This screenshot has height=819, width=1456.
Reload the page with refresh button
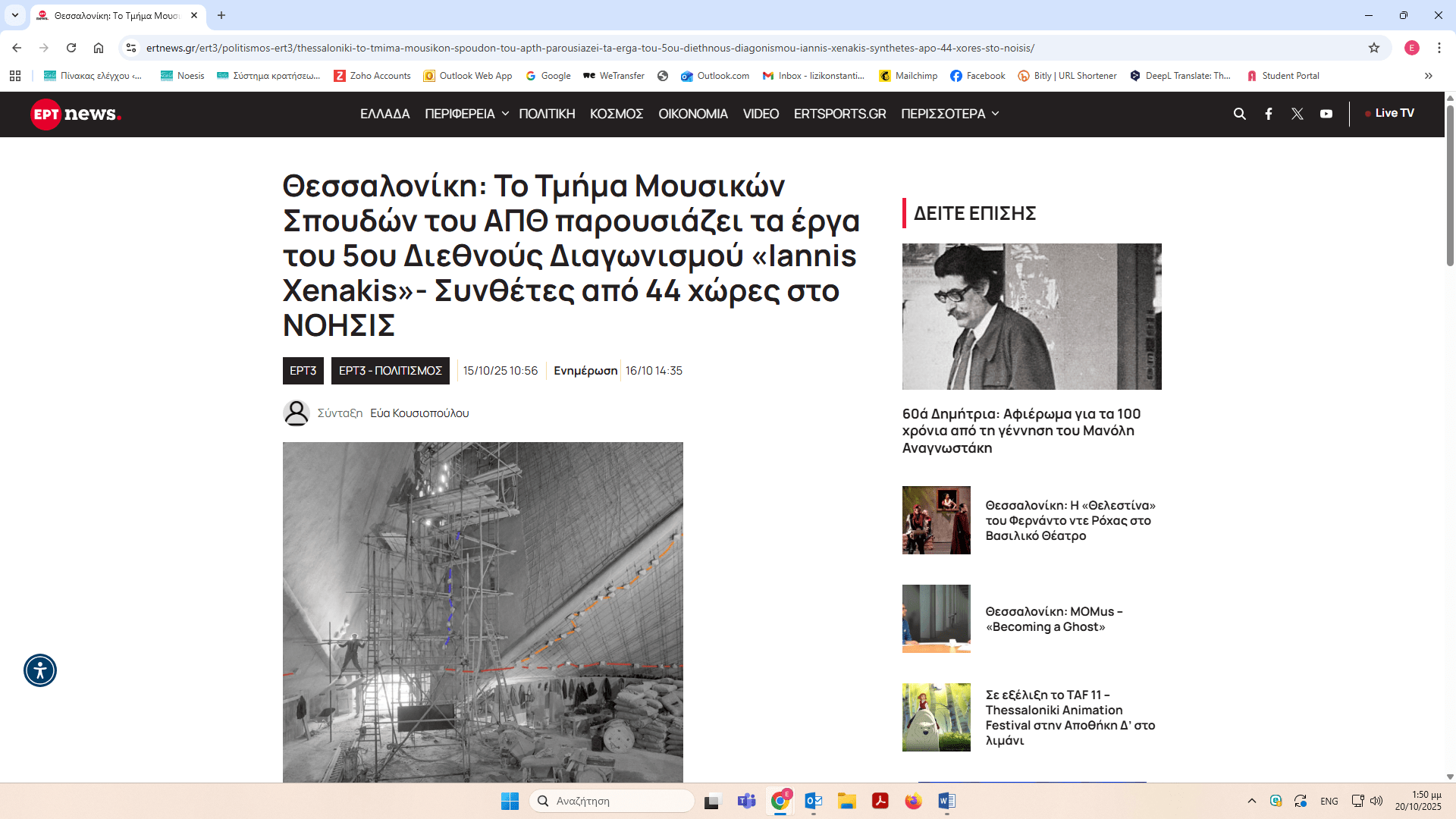(x=71, y=48)
